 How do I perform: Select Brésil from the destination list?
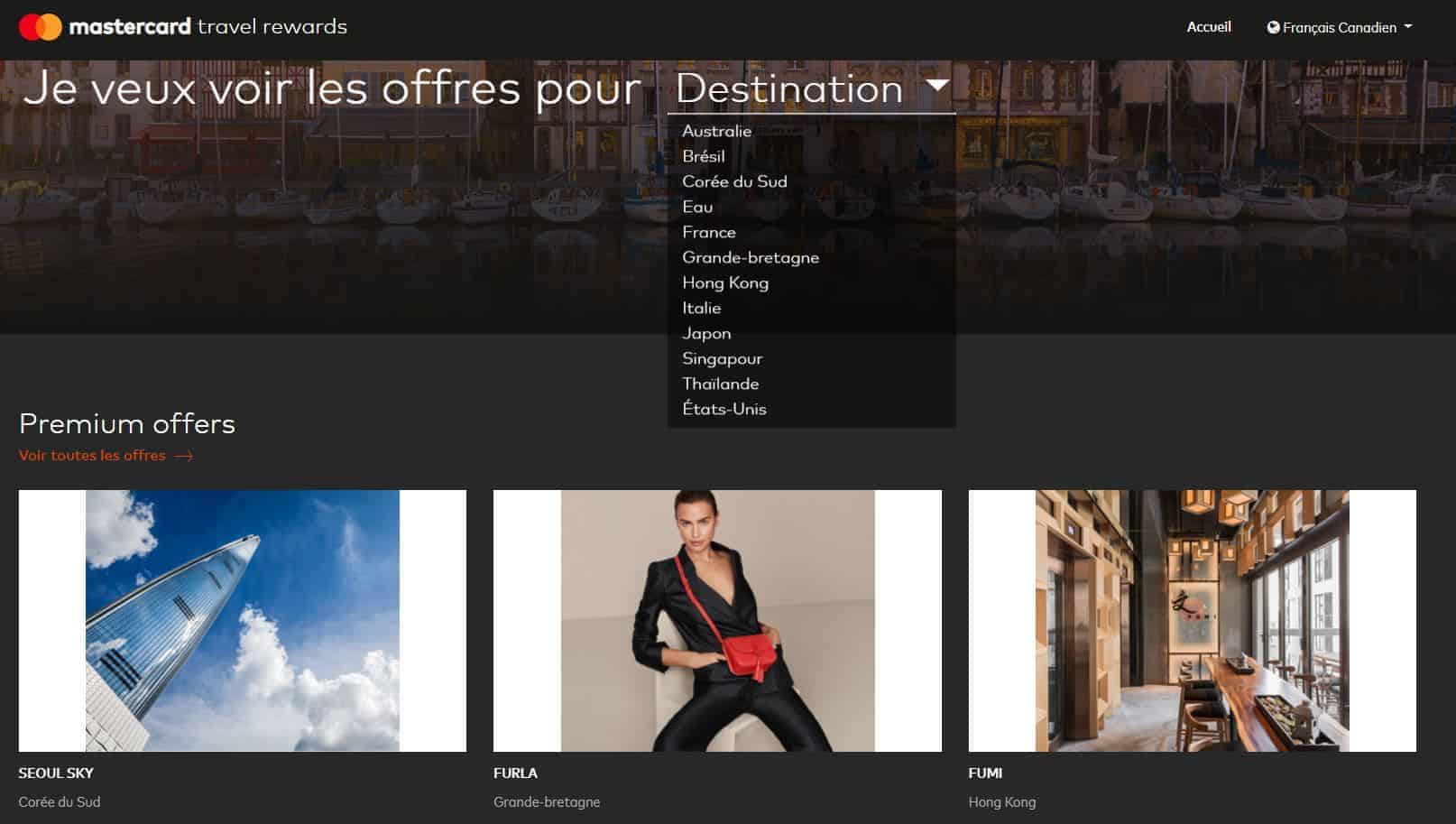tap(704, 156)
